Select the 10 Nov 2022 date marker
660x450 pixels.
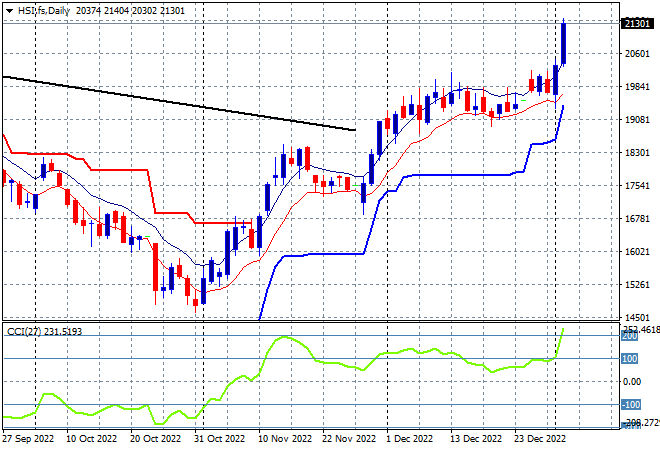(285, 439)
